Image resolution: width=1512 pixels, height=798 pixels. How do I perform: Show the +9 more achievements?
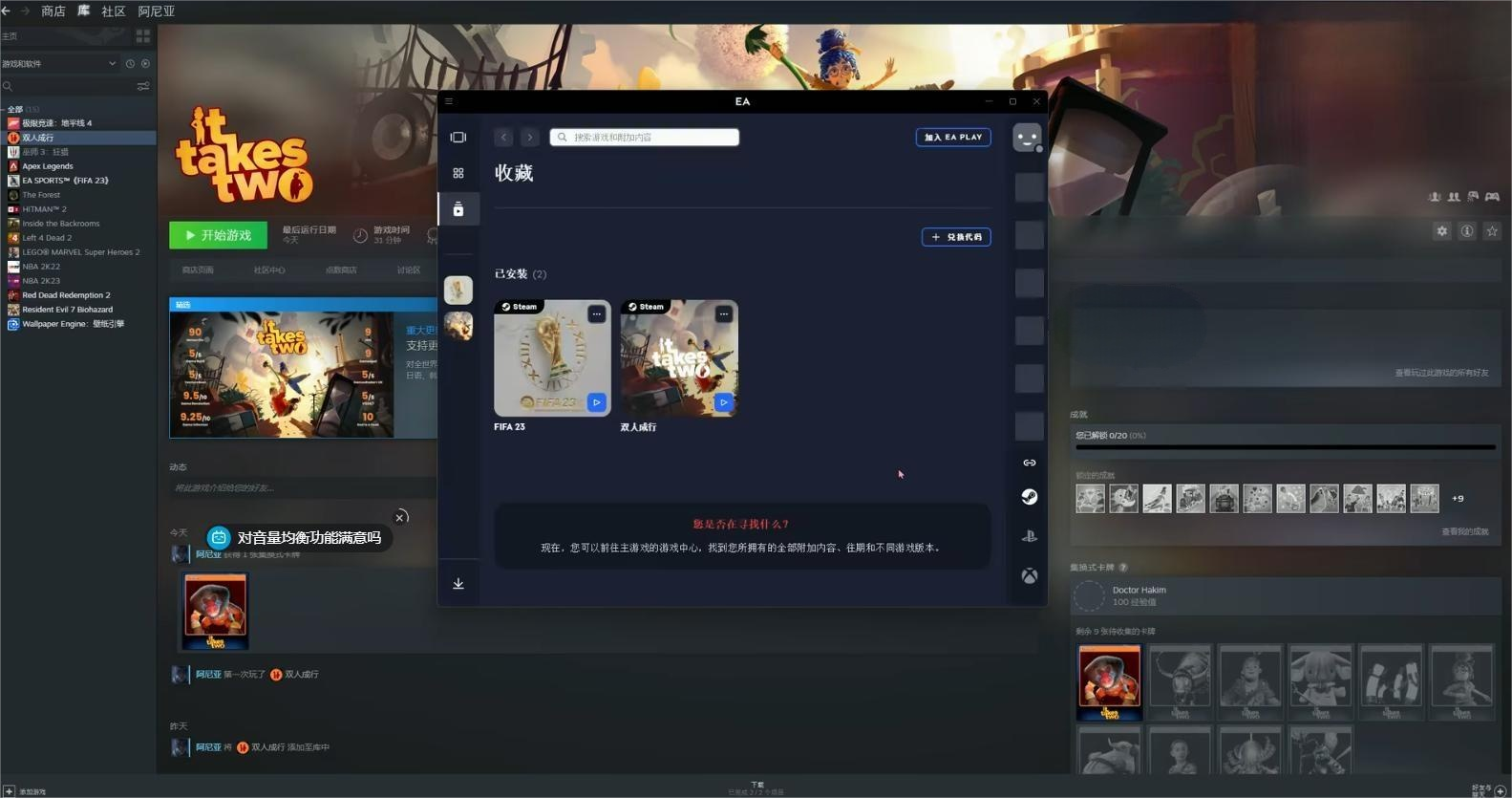(x=1458, y=499)
